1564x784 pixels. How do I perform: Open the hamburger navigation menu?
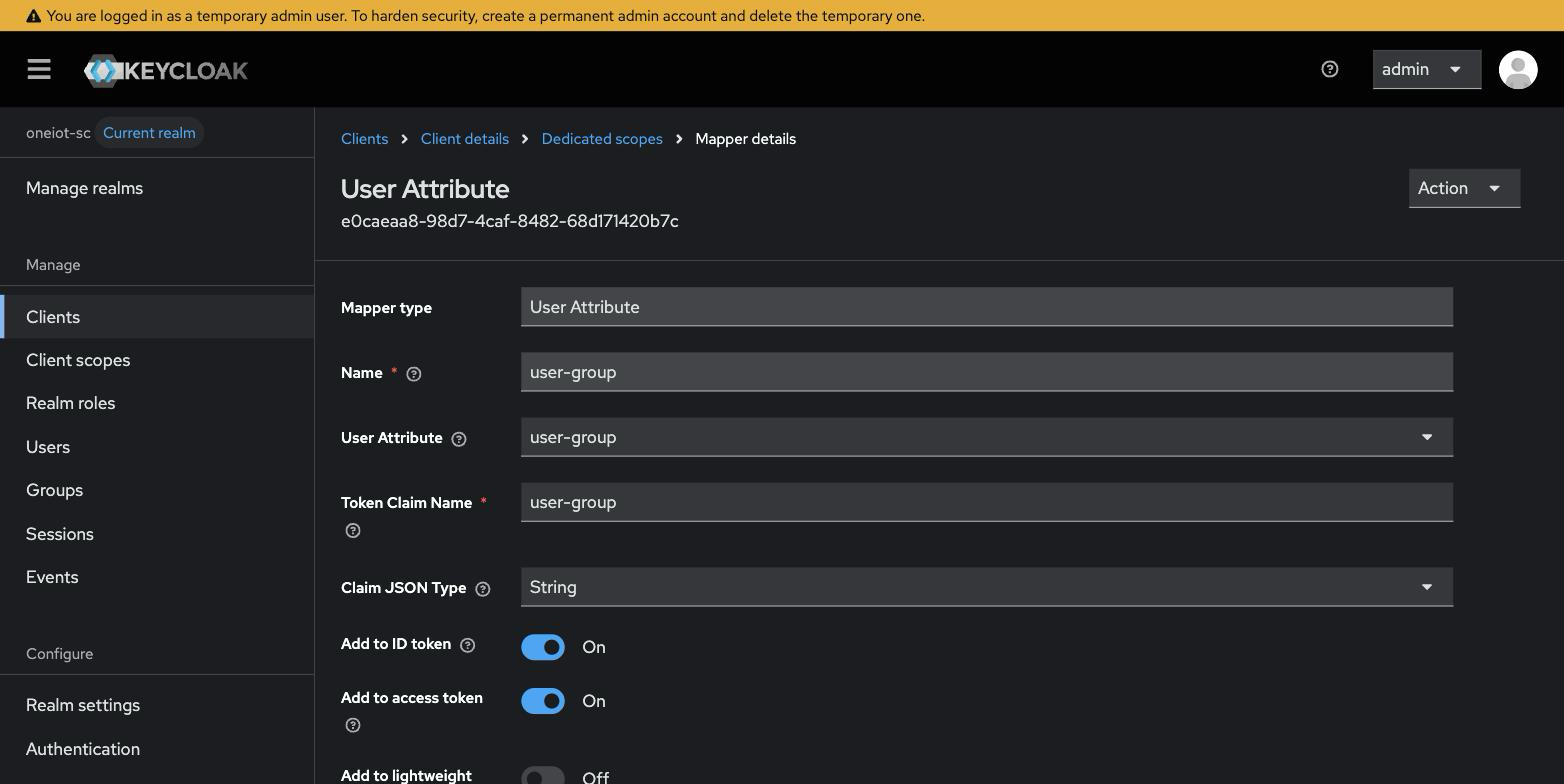tap(39, 69)
